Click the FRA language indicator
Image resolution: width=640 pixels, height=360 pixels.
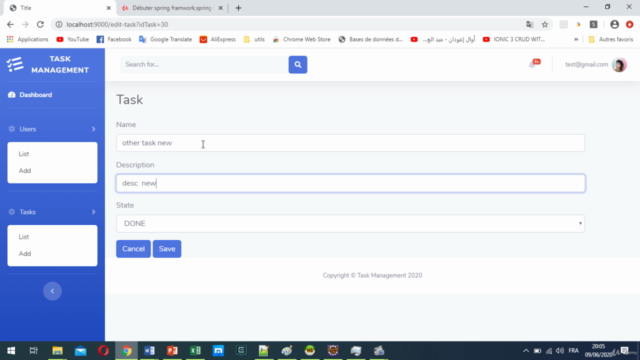coord(573,351)
